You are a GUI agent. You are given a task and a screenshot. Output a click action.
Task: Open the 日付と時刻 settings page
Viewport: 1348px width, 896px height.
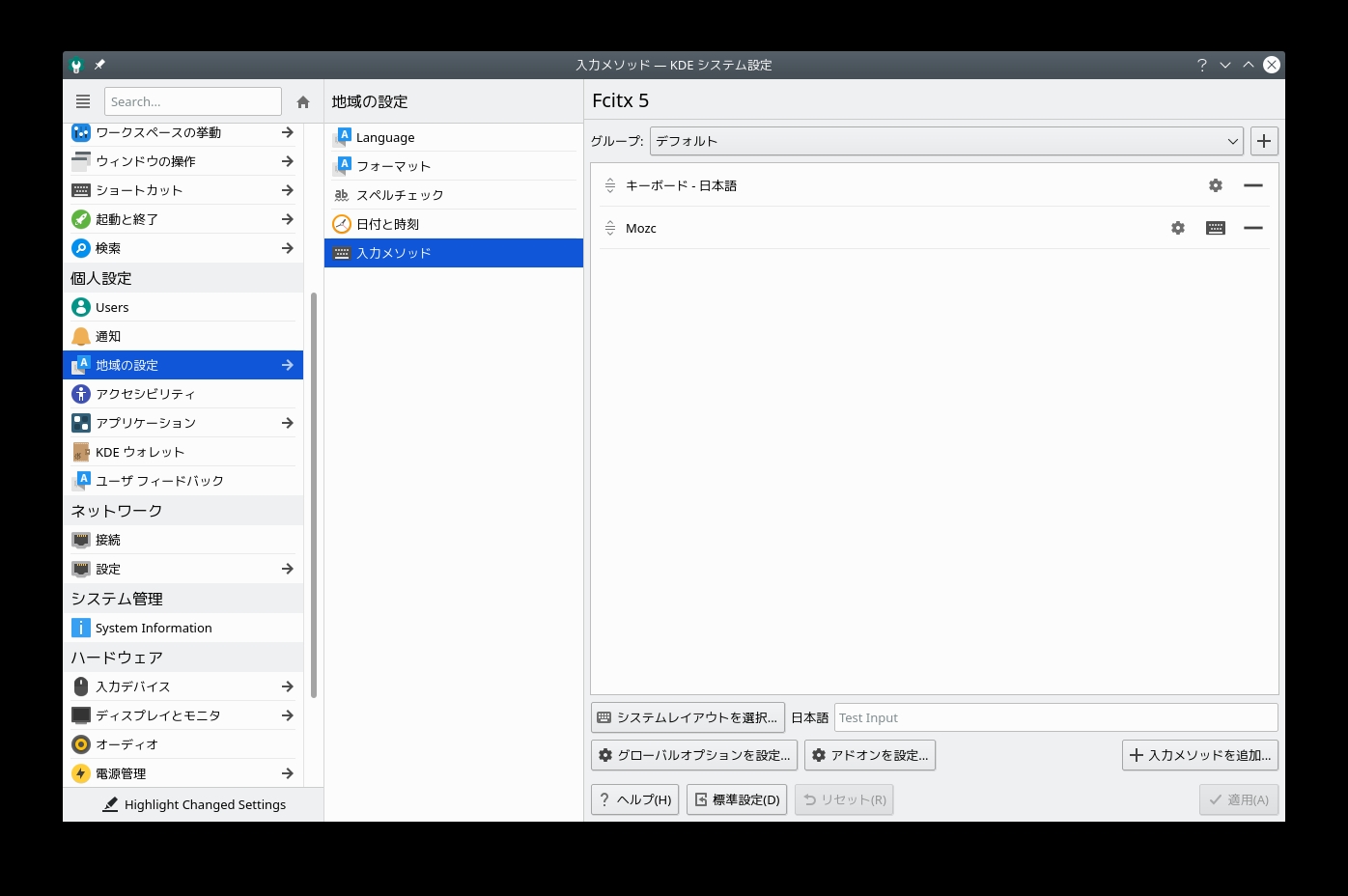pyautogui.click(x=386, y=223)
